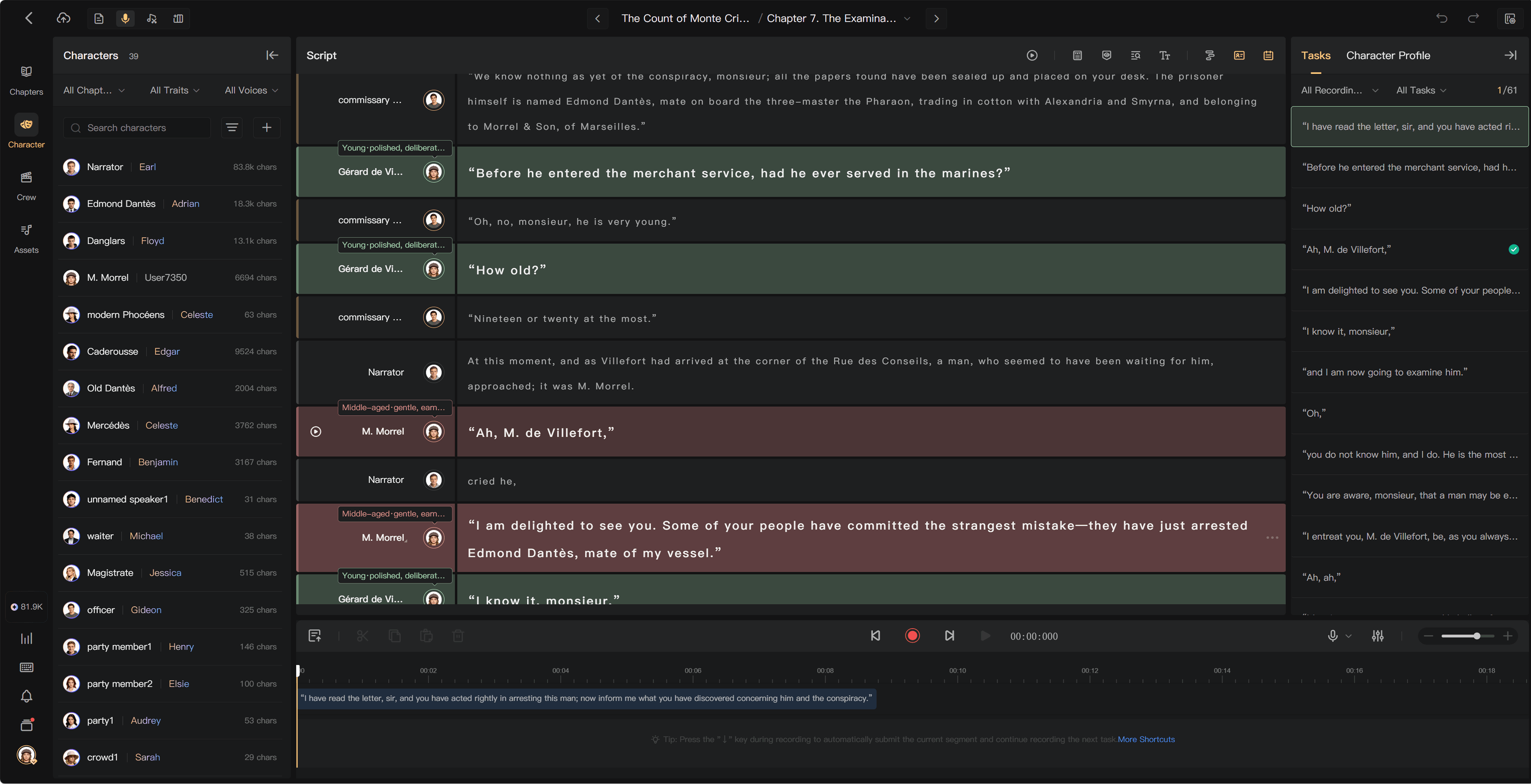Screen dimensions: 1531x784
Task: Click the delete trash icon in the recording toolbar
Action: click(458, 636)
